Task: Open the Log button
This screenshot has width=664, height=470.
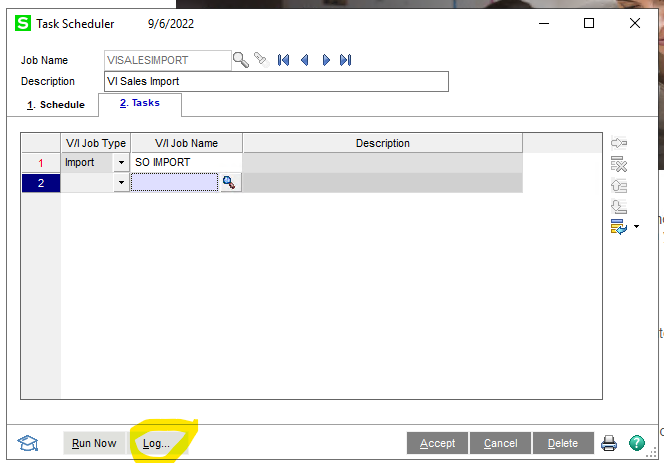Action: 156,443
